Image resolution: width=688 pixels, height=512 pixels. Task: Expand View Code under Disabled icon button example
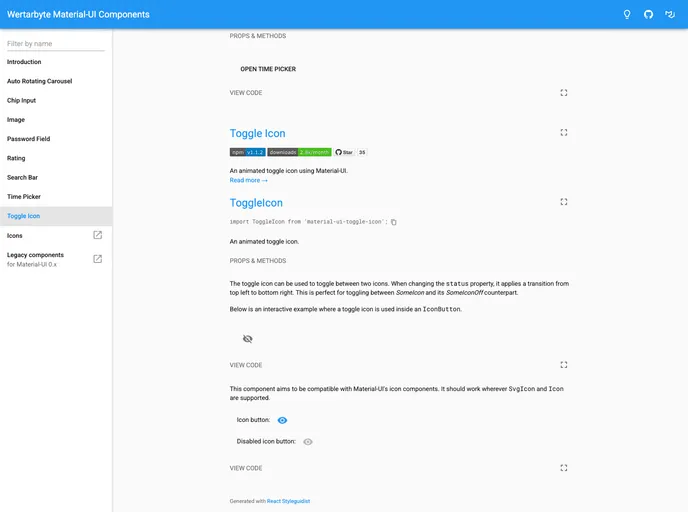pyautogui.click(x=246, y=468)
